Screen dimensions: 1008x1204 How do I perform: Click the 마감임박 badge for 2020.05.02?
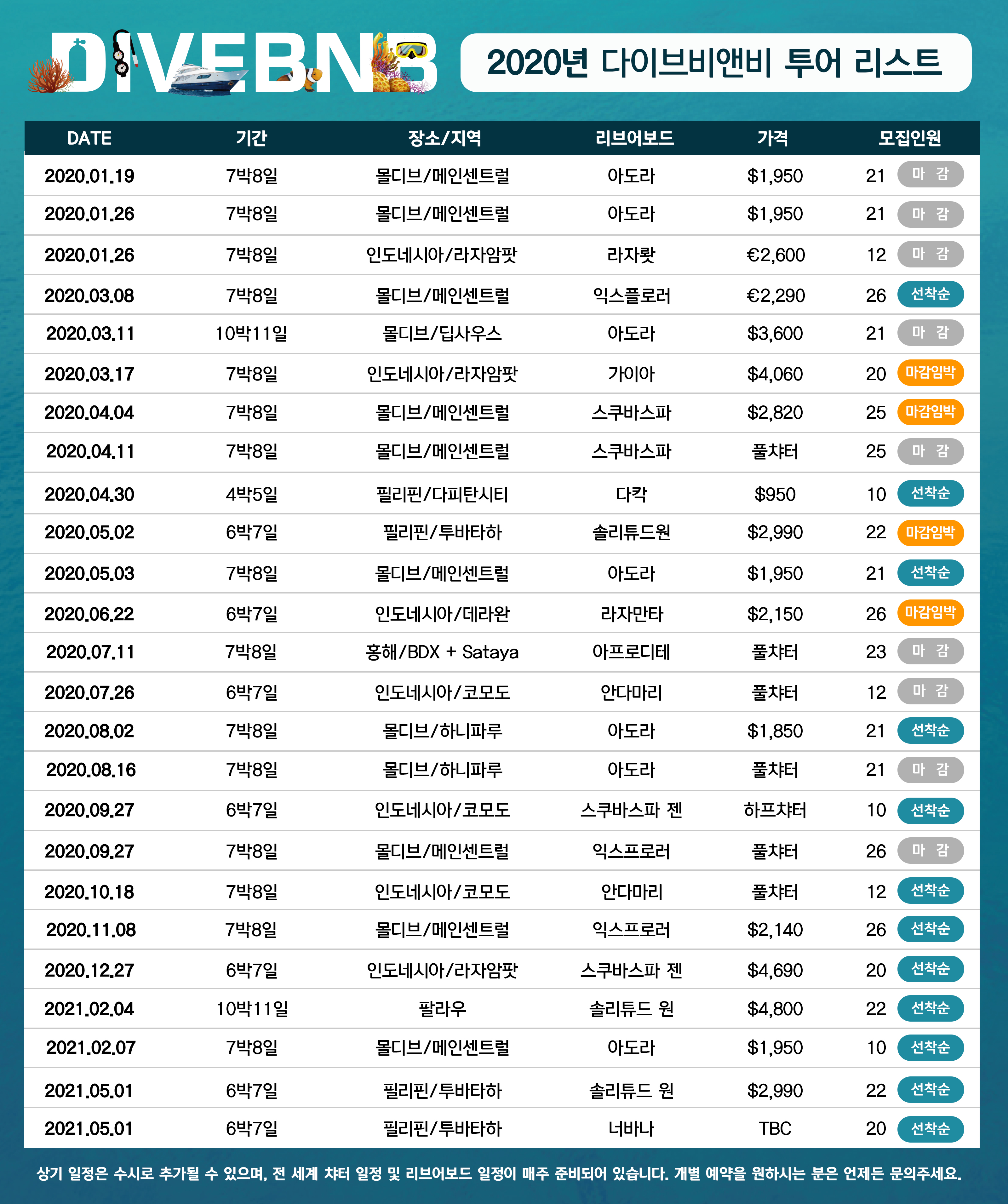(x=930, y=533)
